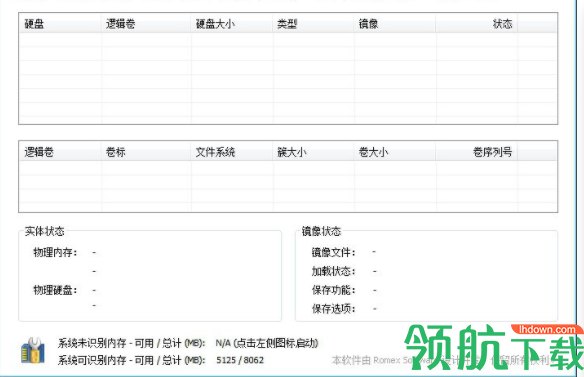Select the 保存选项 label
The image size is (584, 377).
tap(333, 309)
